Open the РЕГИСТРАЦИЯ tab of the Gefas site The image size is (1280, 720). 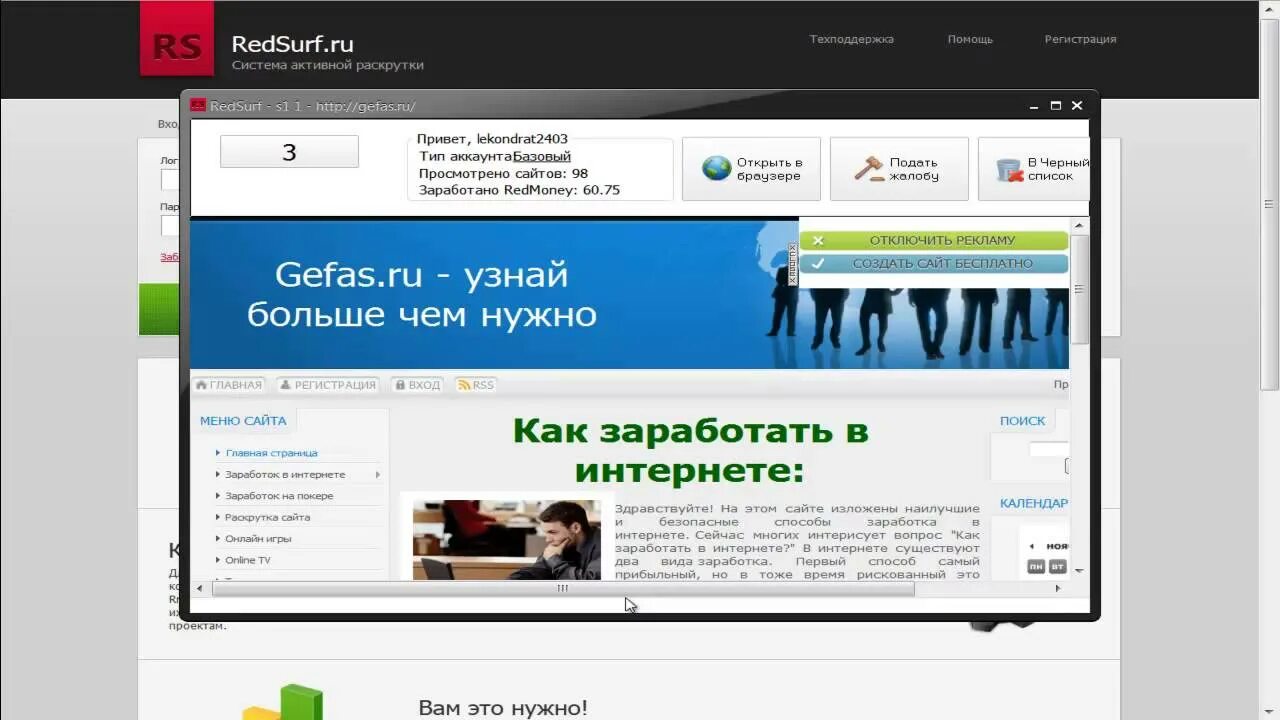click(327, 385)
